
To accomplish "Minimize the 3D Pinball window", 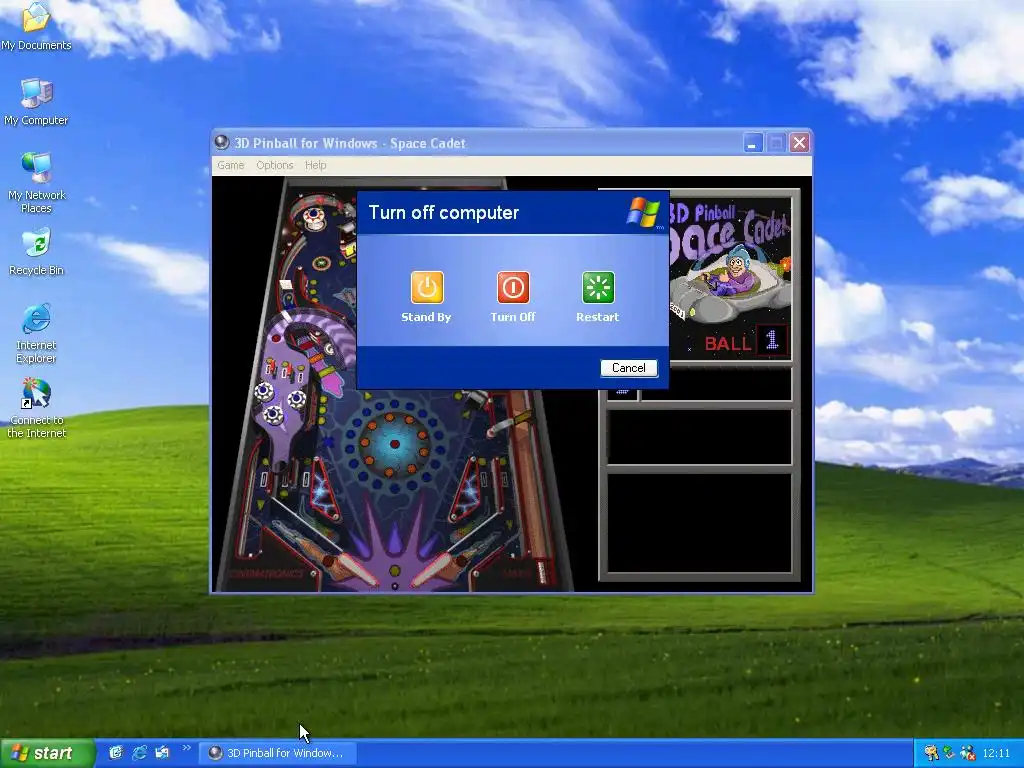I will tap(752, 142).
